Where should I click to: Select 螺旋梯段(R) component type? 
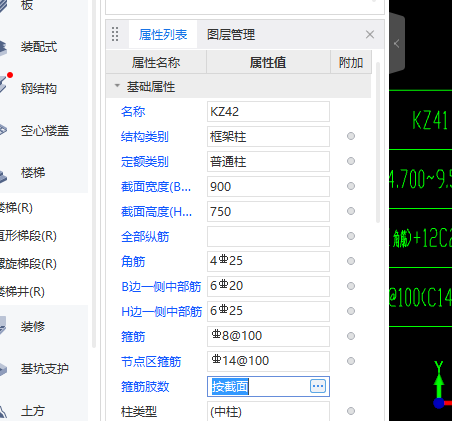(x=28, y=264)
